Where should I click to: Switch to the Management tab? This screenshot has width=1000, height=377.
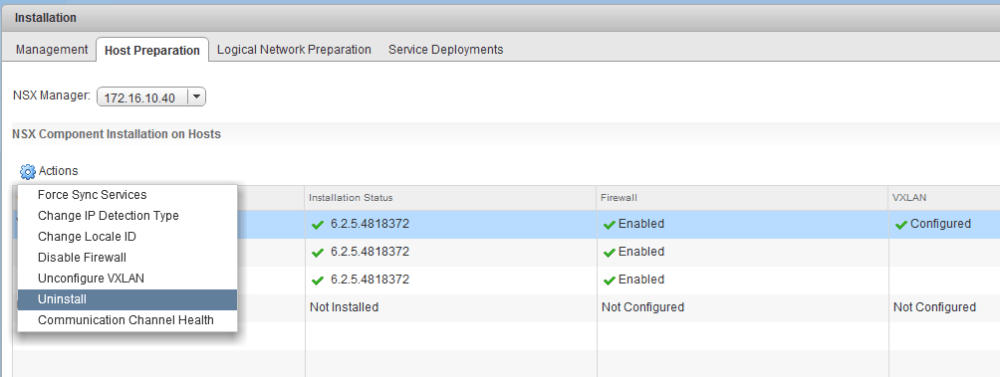coord(52,50)
